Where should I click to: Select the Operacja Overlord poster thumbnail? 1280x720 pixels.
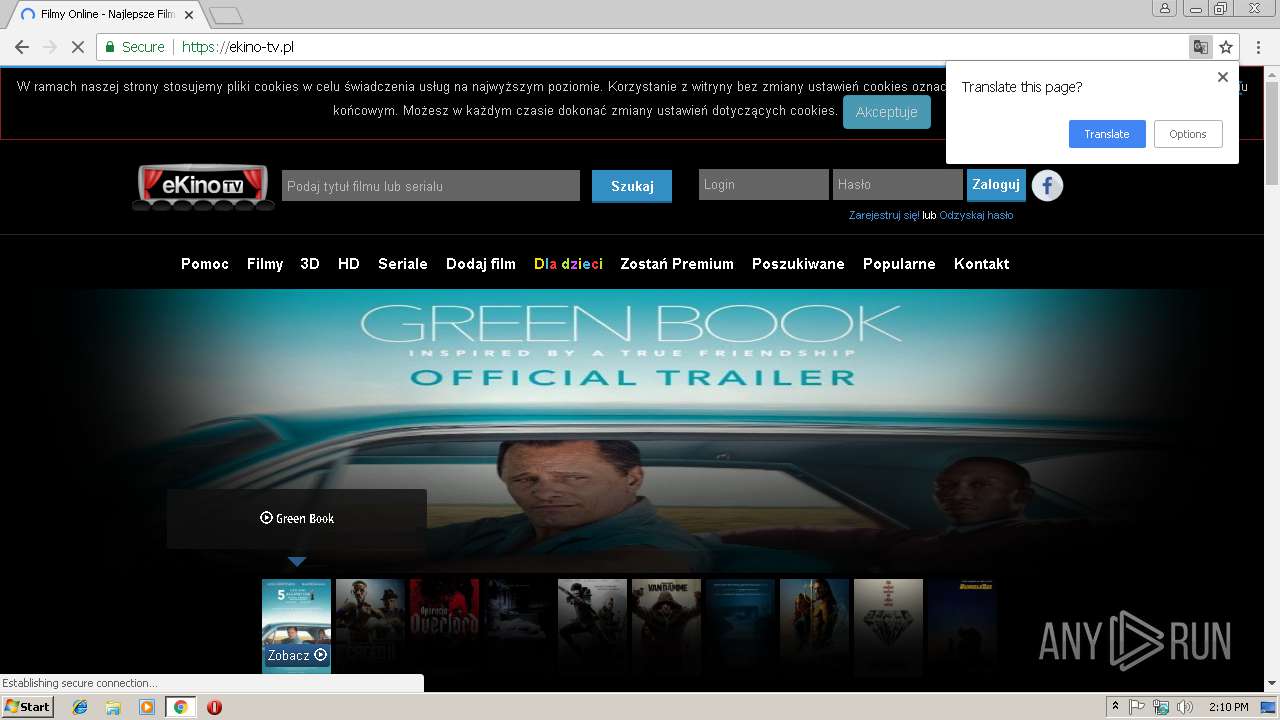(x=444, y=627)
